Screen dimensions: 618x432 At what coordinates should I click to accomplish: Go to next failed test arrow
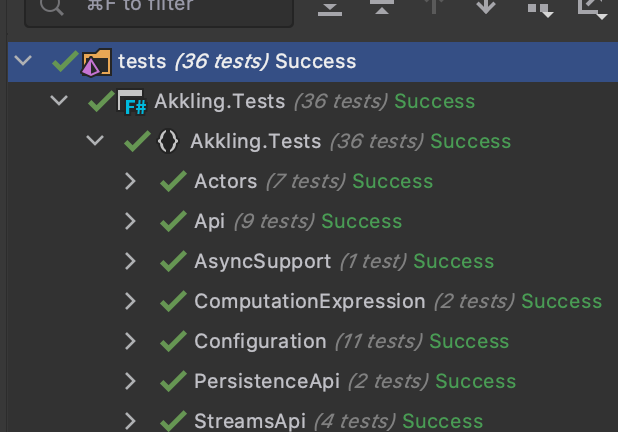tap(486, 6)
